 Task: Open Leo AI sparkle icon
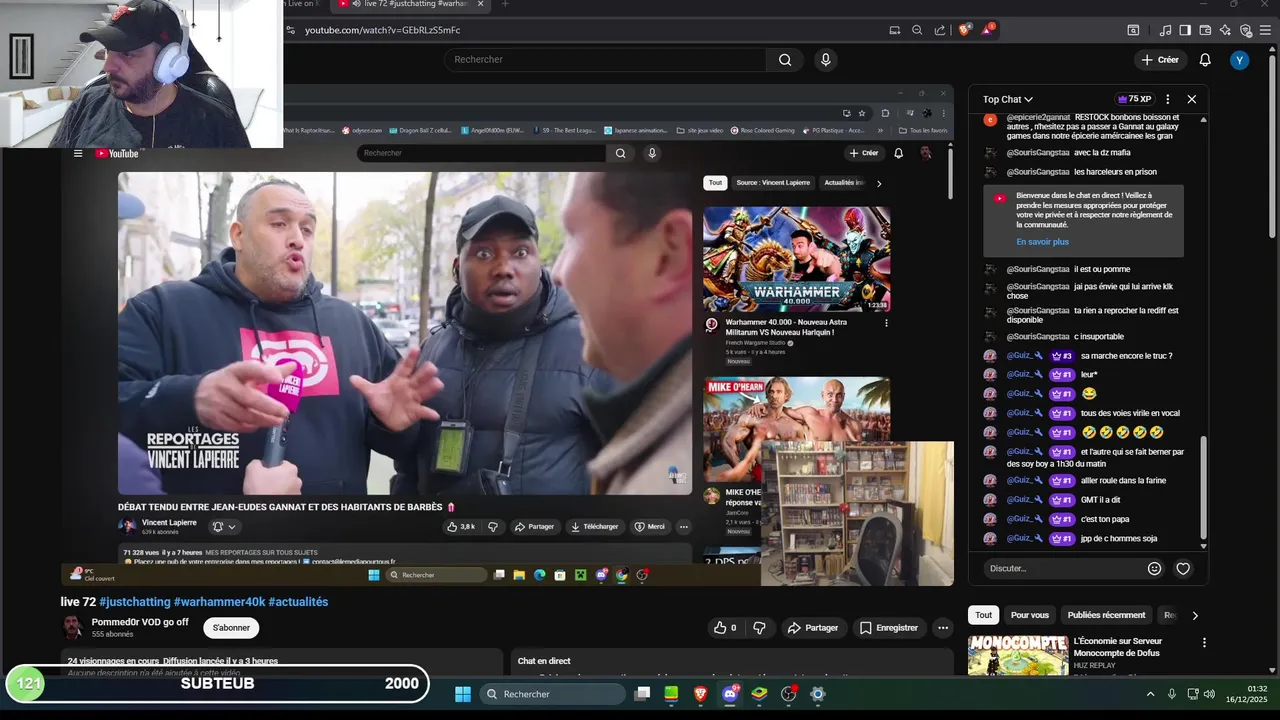pyautogui.click(x=1225, y=30)
